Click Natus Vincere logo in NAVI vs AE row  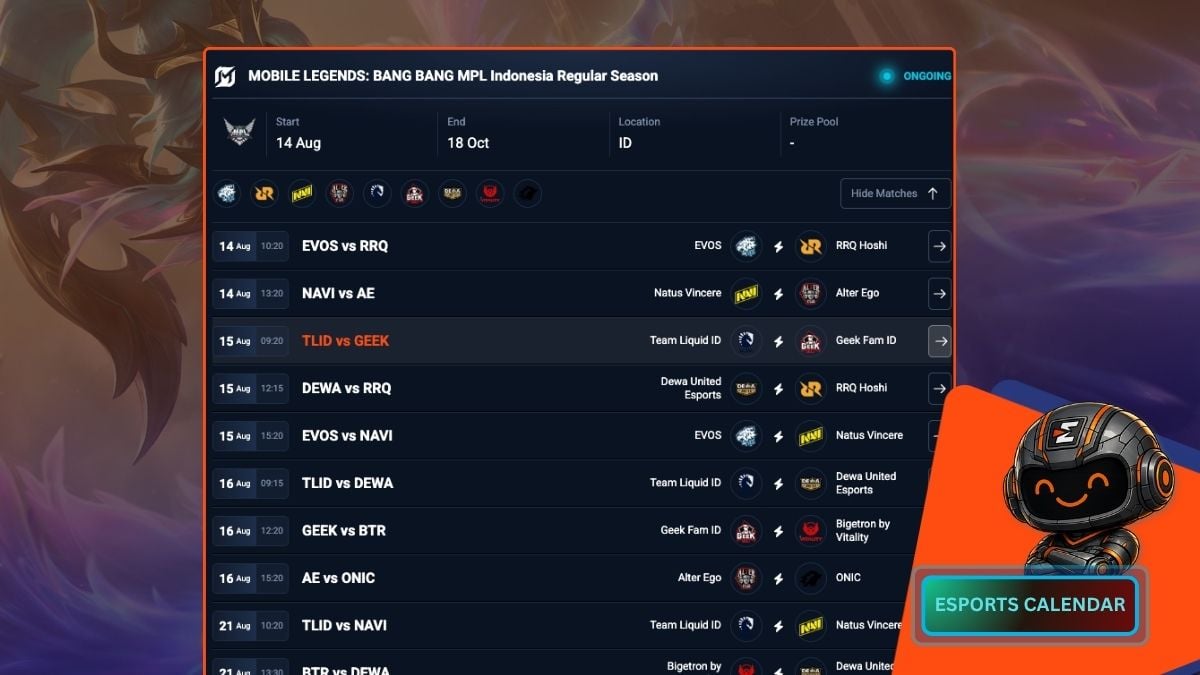click(x=745, y=293)
